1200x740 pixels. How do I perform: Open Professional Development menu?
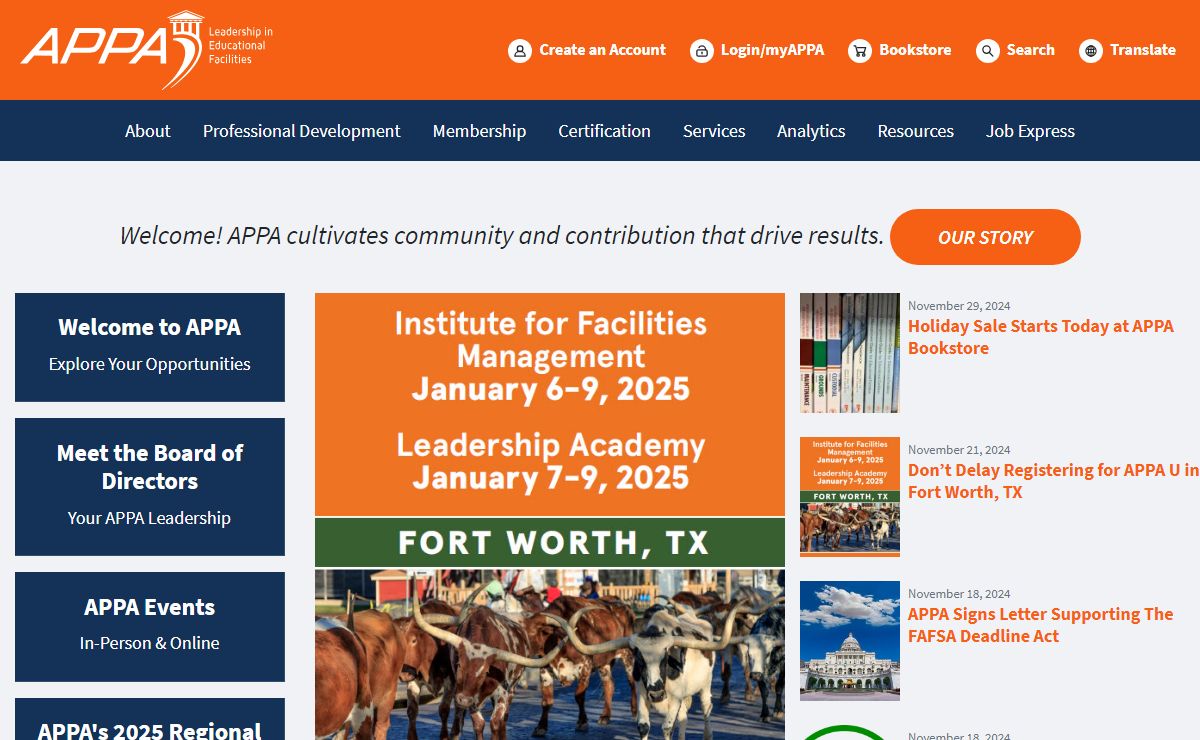point(302,131)
